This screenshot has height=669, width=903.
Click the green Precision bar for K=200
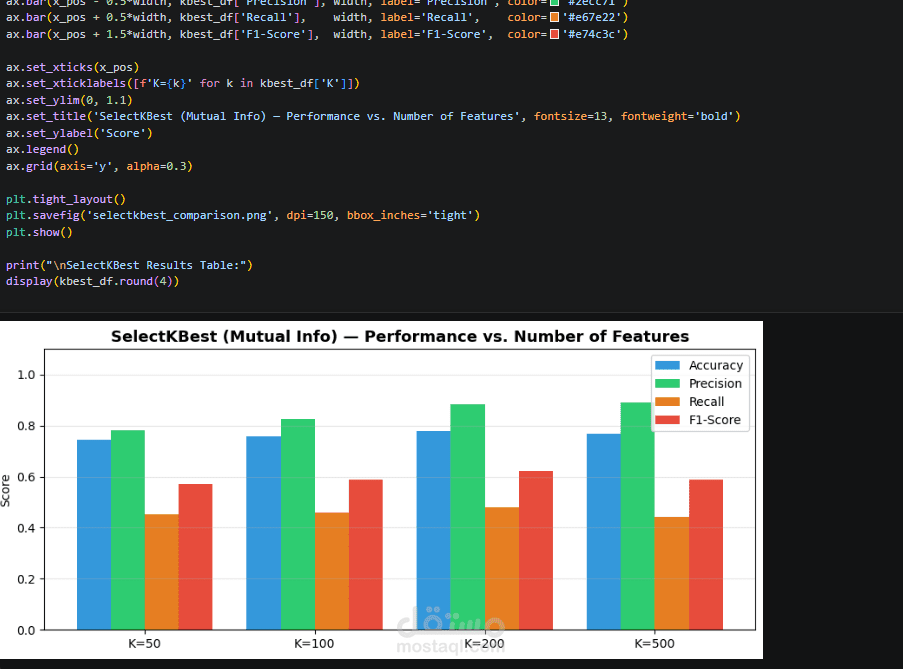468,517
